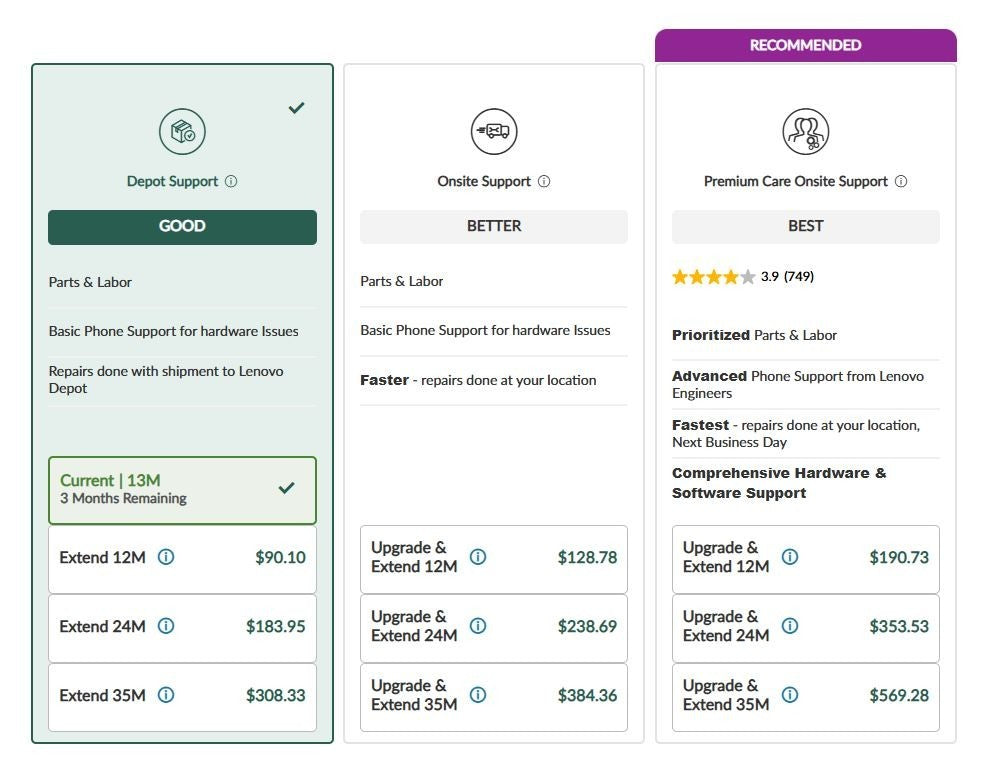1000x764 pixels.
Task: Open info icon beside Premium Care Onsite Support
Action: coord(901,181)
